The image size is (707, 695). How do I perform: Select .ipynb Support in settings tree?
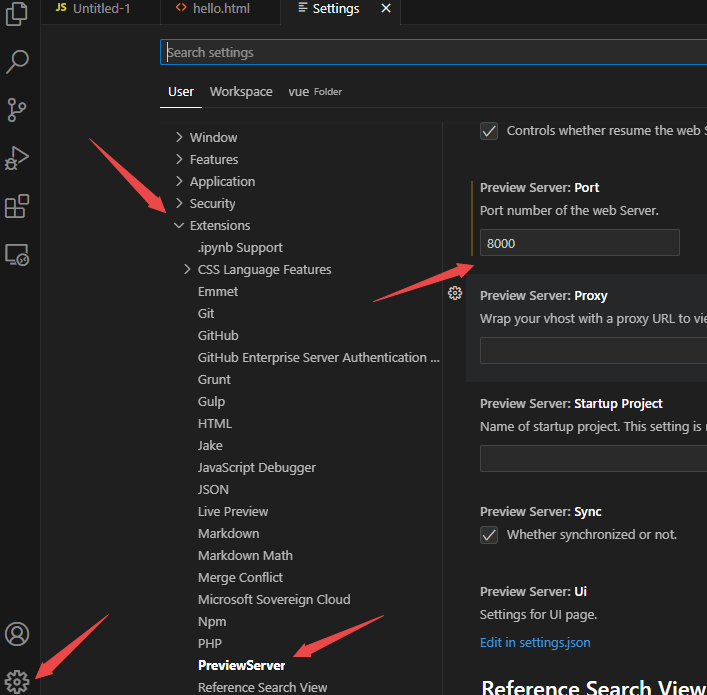click(x=240, y=248)
